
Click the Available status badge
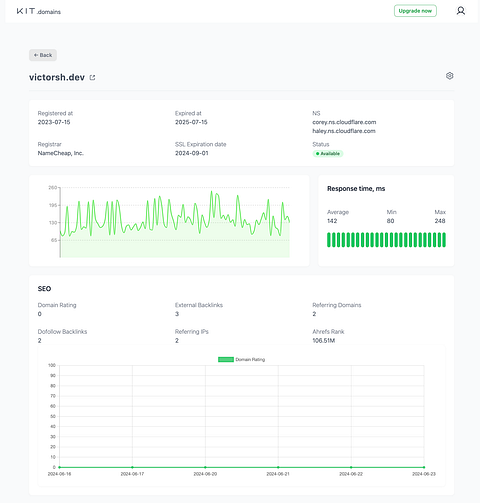tap(328, 154)
